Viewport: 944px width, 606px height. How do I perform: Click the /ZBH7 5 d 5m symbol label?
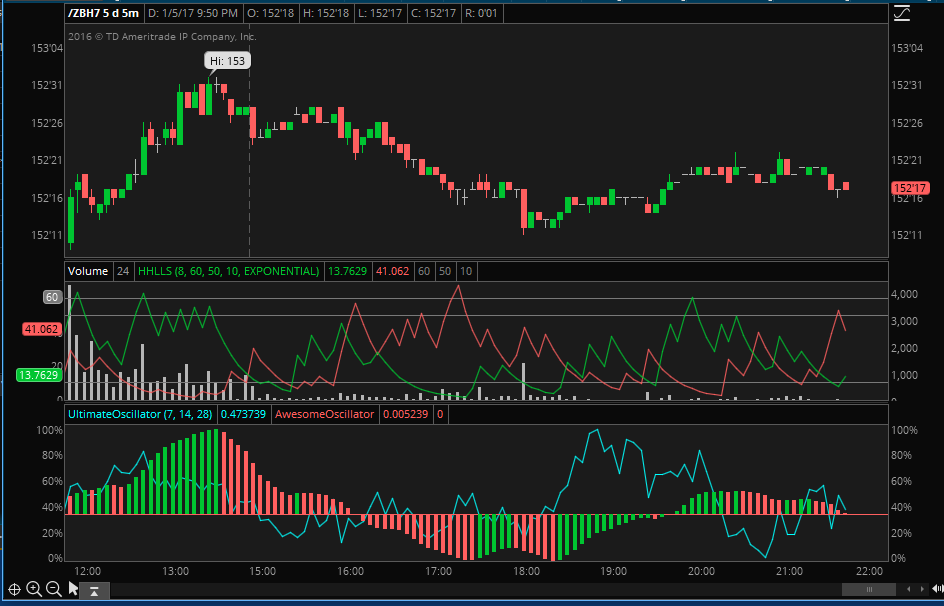(103, 14)
